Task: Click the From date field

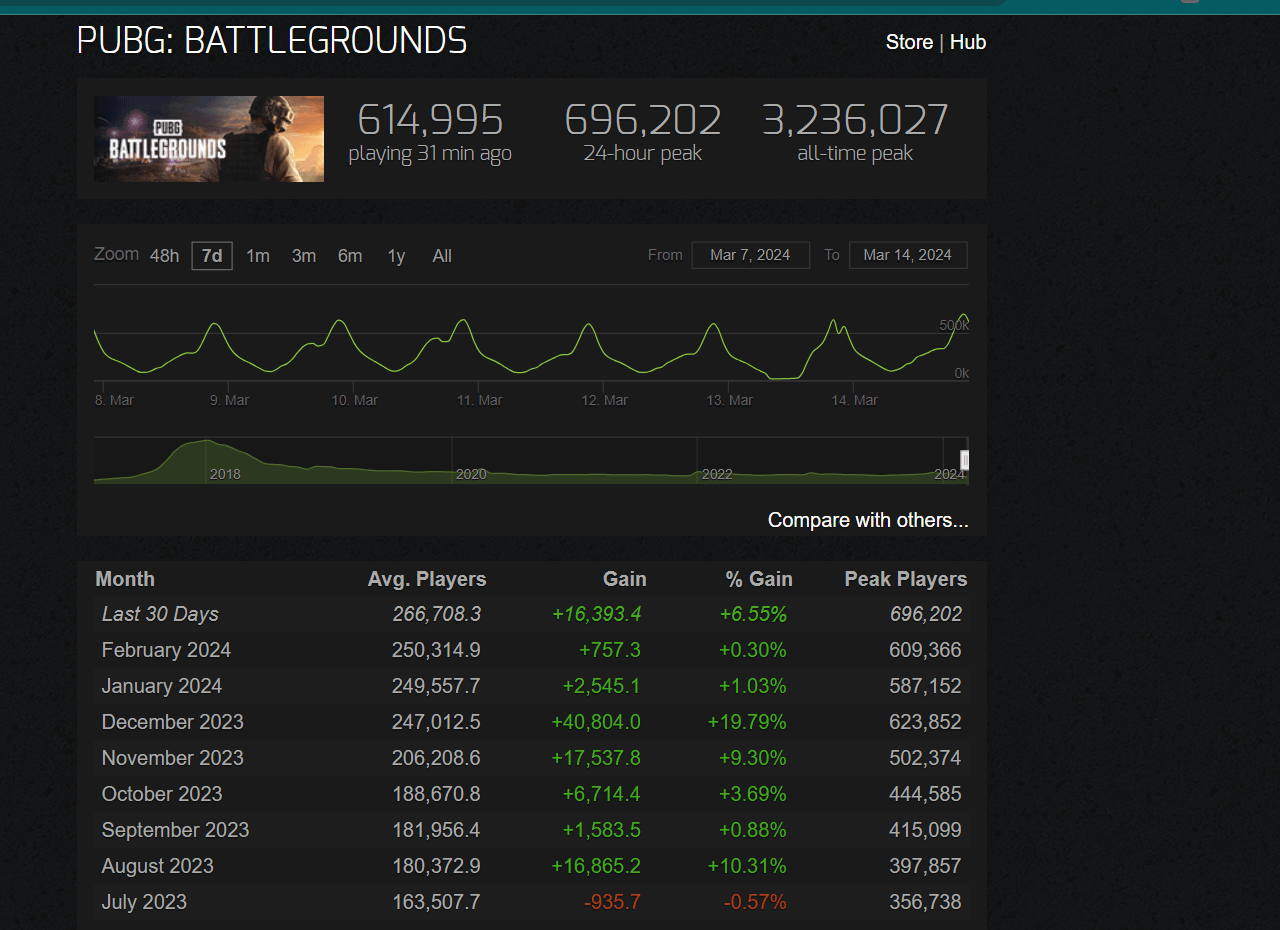Action: coord(750,255)
